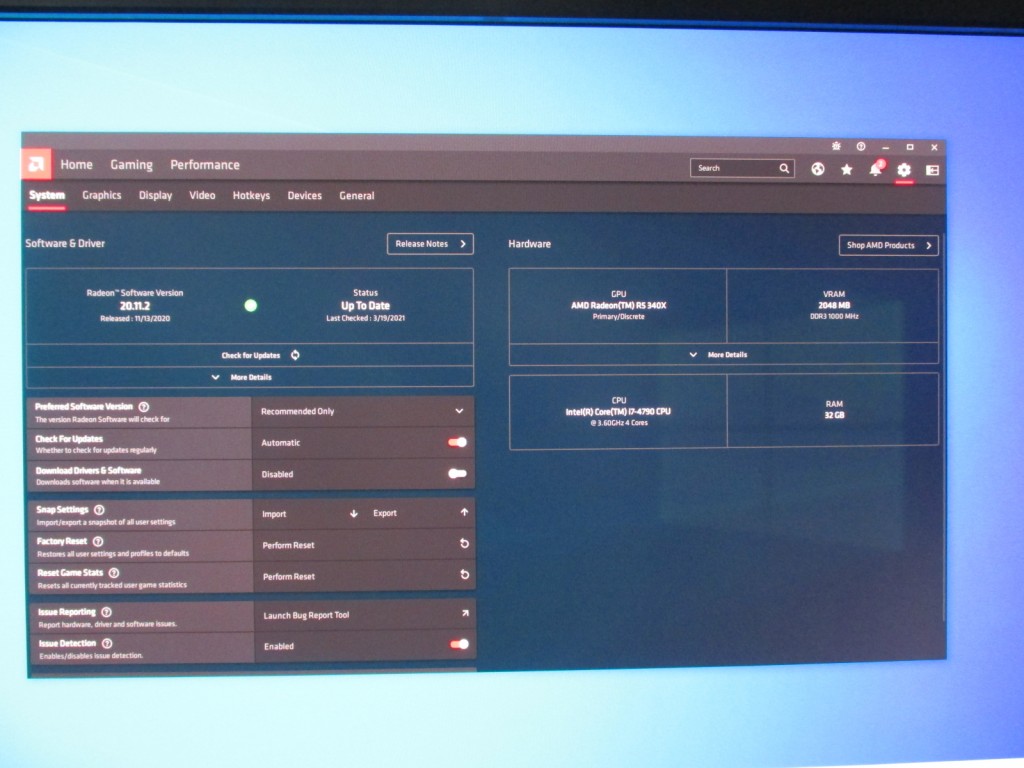Select the Video sub-tab
1024x768 pixels.
202,195
